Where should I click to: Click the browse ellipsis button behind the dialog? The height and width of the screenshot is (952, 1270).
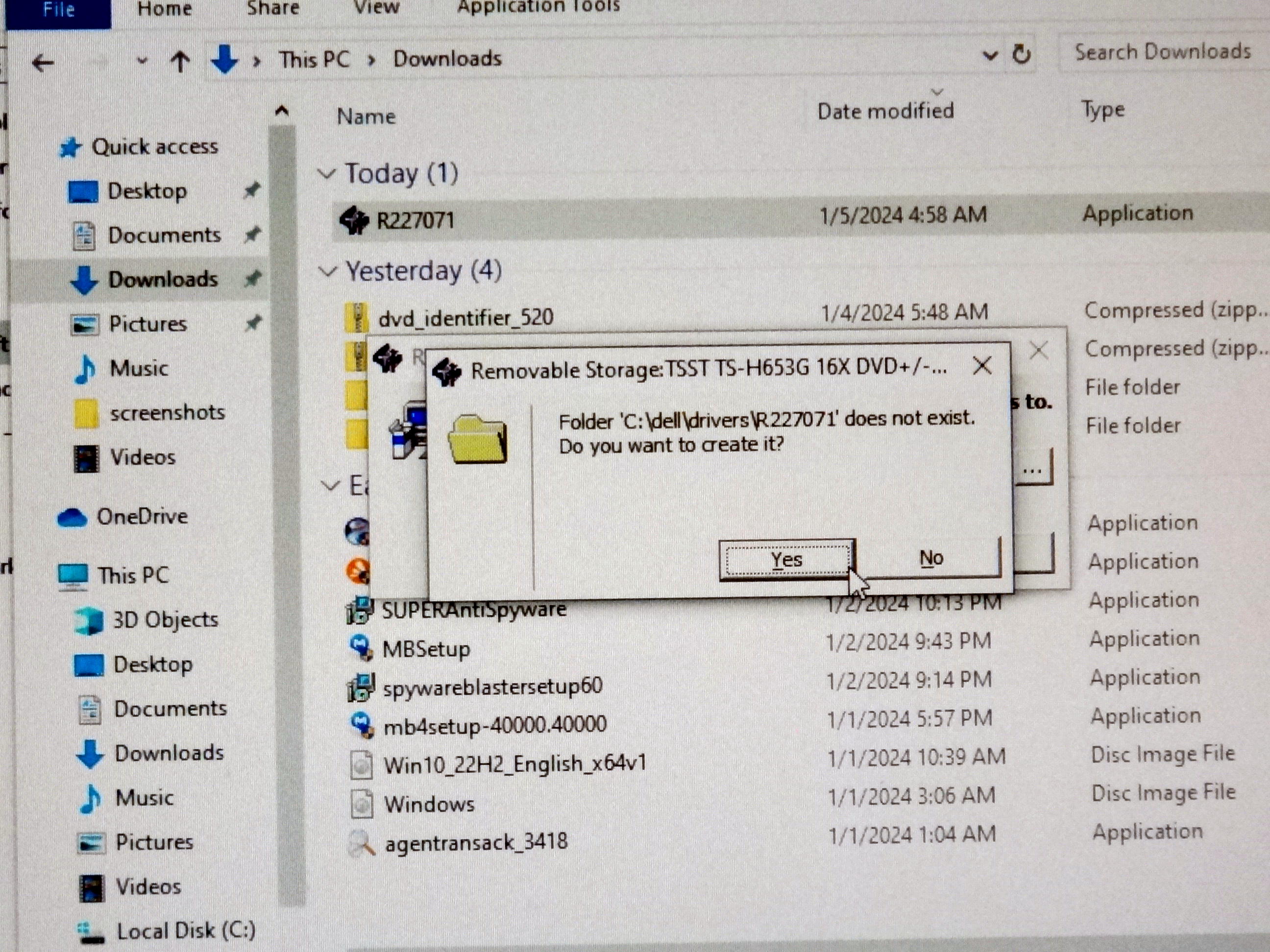1032,470
